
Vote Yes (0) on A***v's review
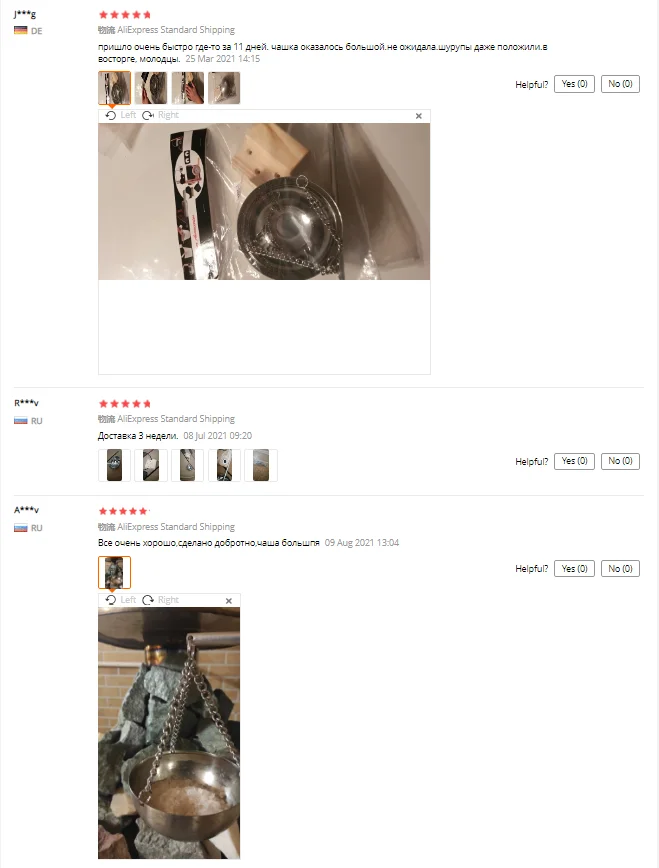[574, 569]
